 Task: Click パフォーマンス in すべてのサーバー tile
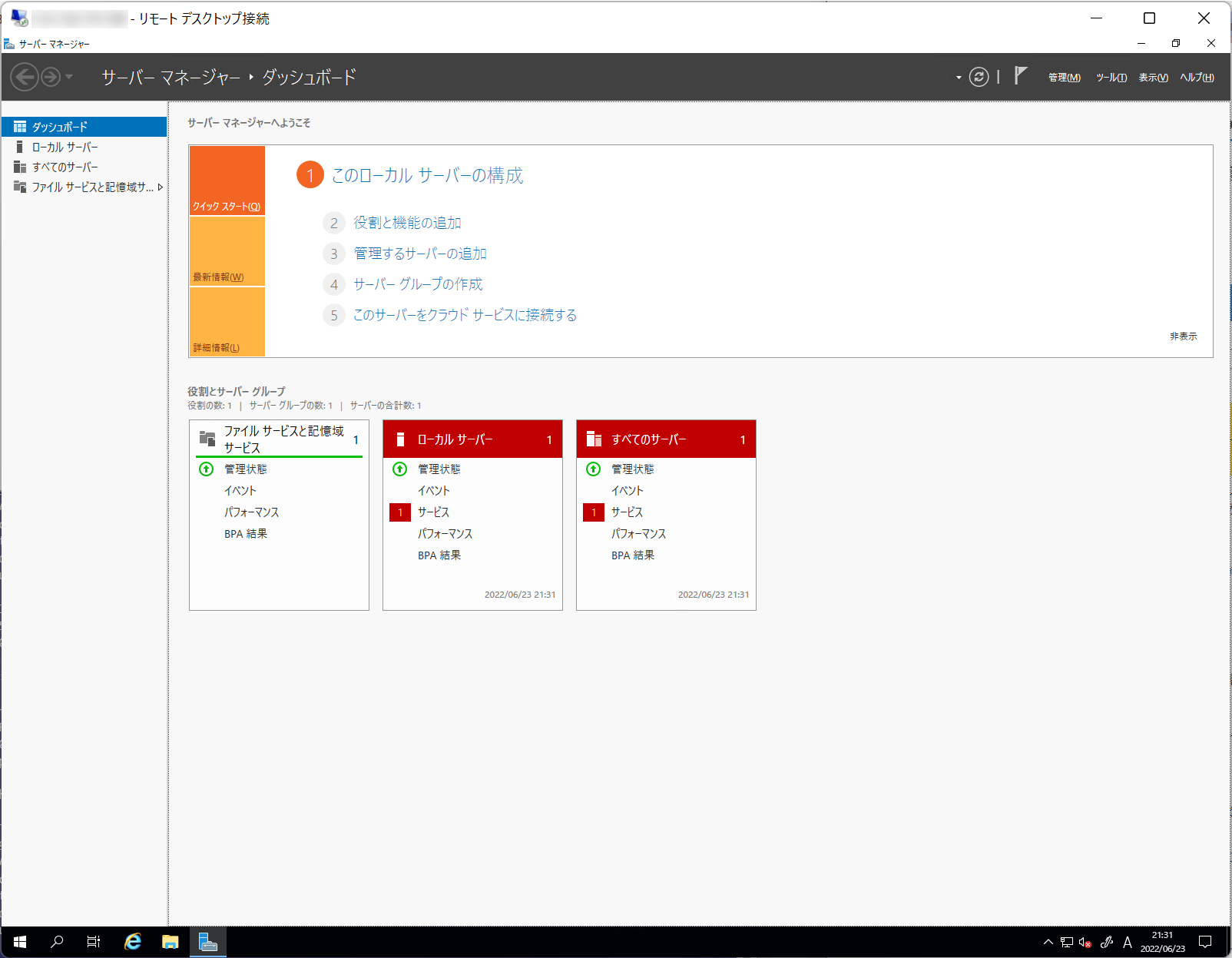coord(639,534)
